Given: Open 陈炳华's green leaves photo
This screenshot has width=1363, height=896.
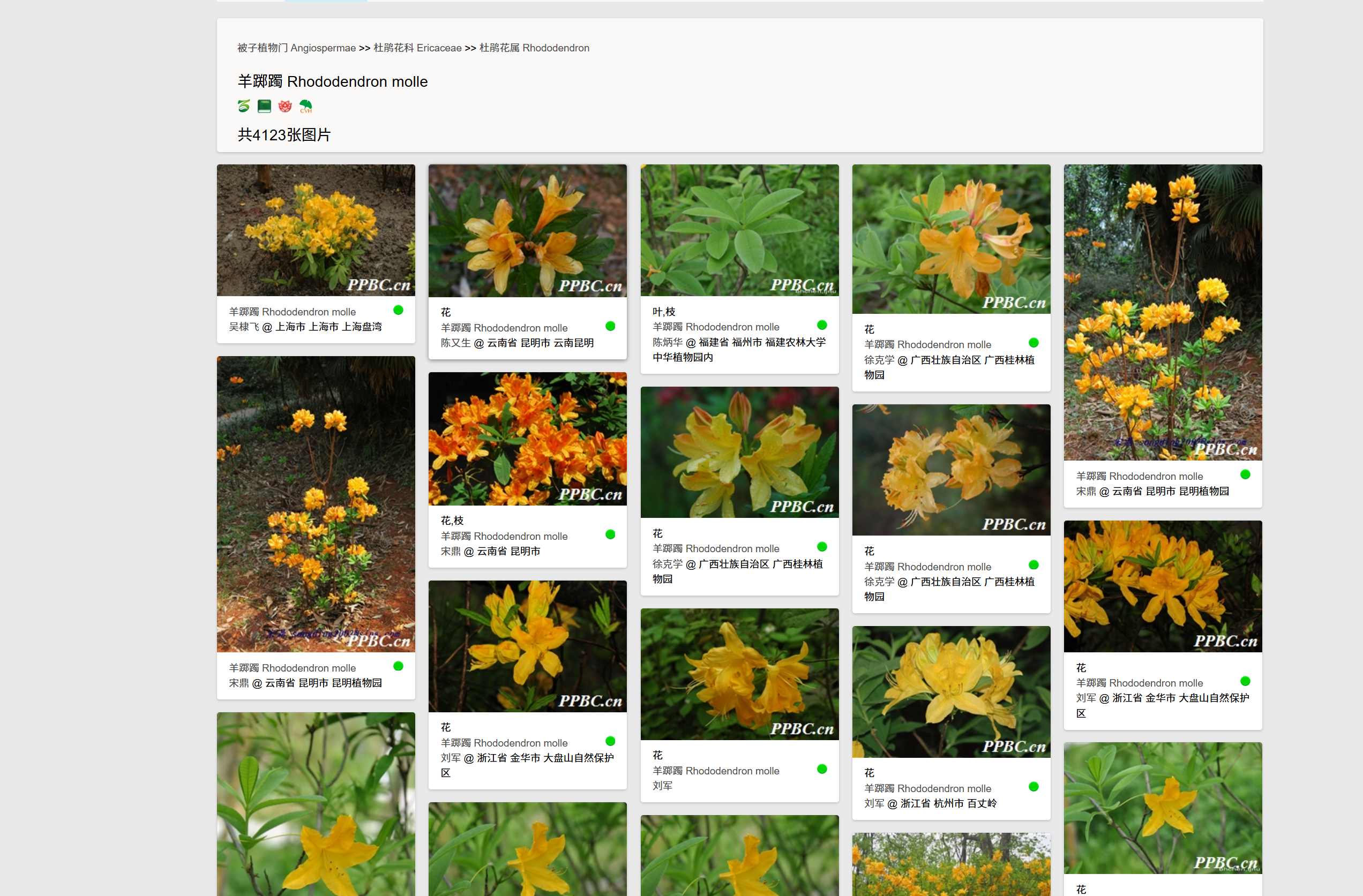Looking at the screenshot, I should point(739,230).
